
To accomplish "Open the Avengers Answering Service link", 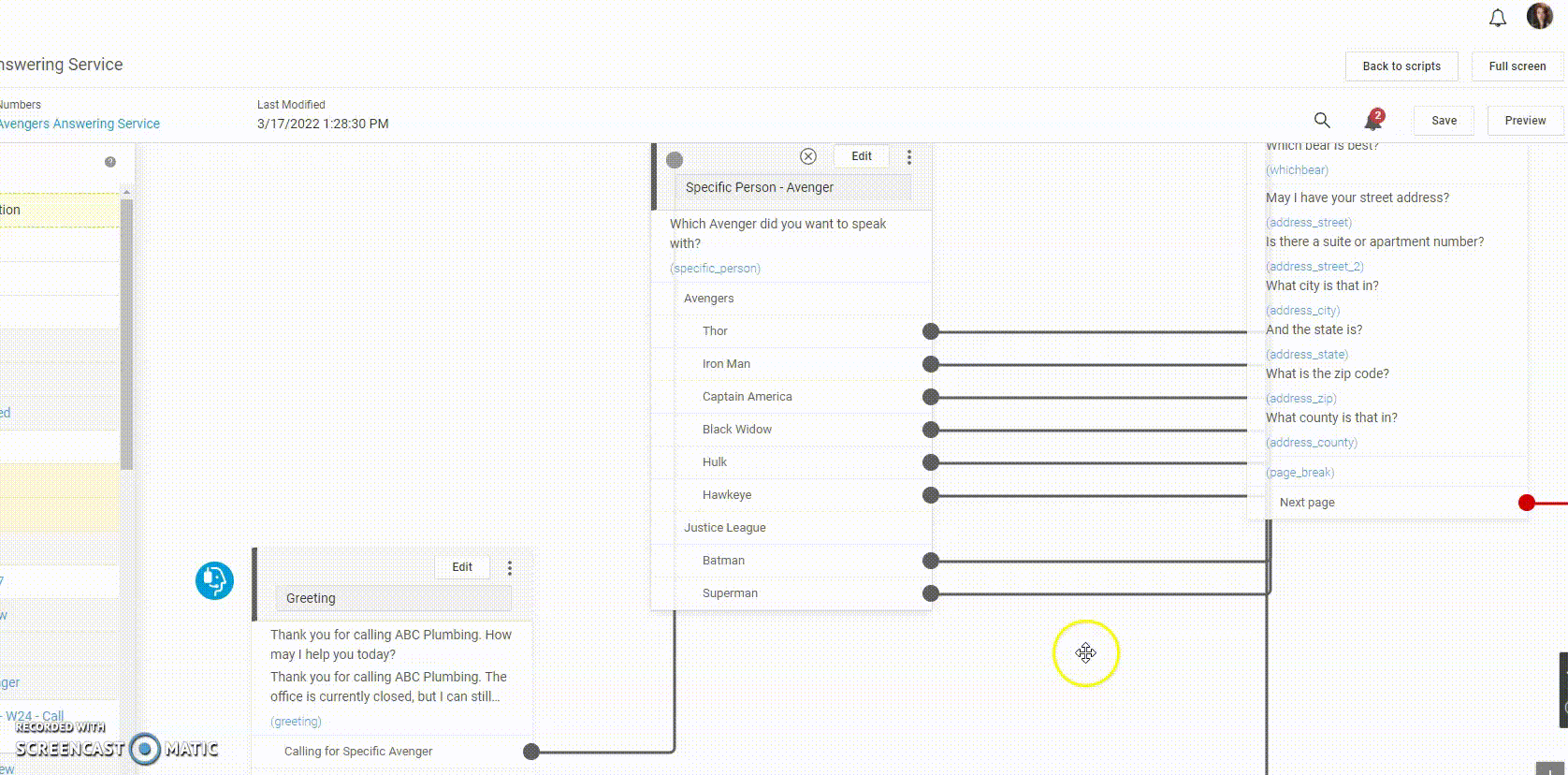I will tap(80, 124).
